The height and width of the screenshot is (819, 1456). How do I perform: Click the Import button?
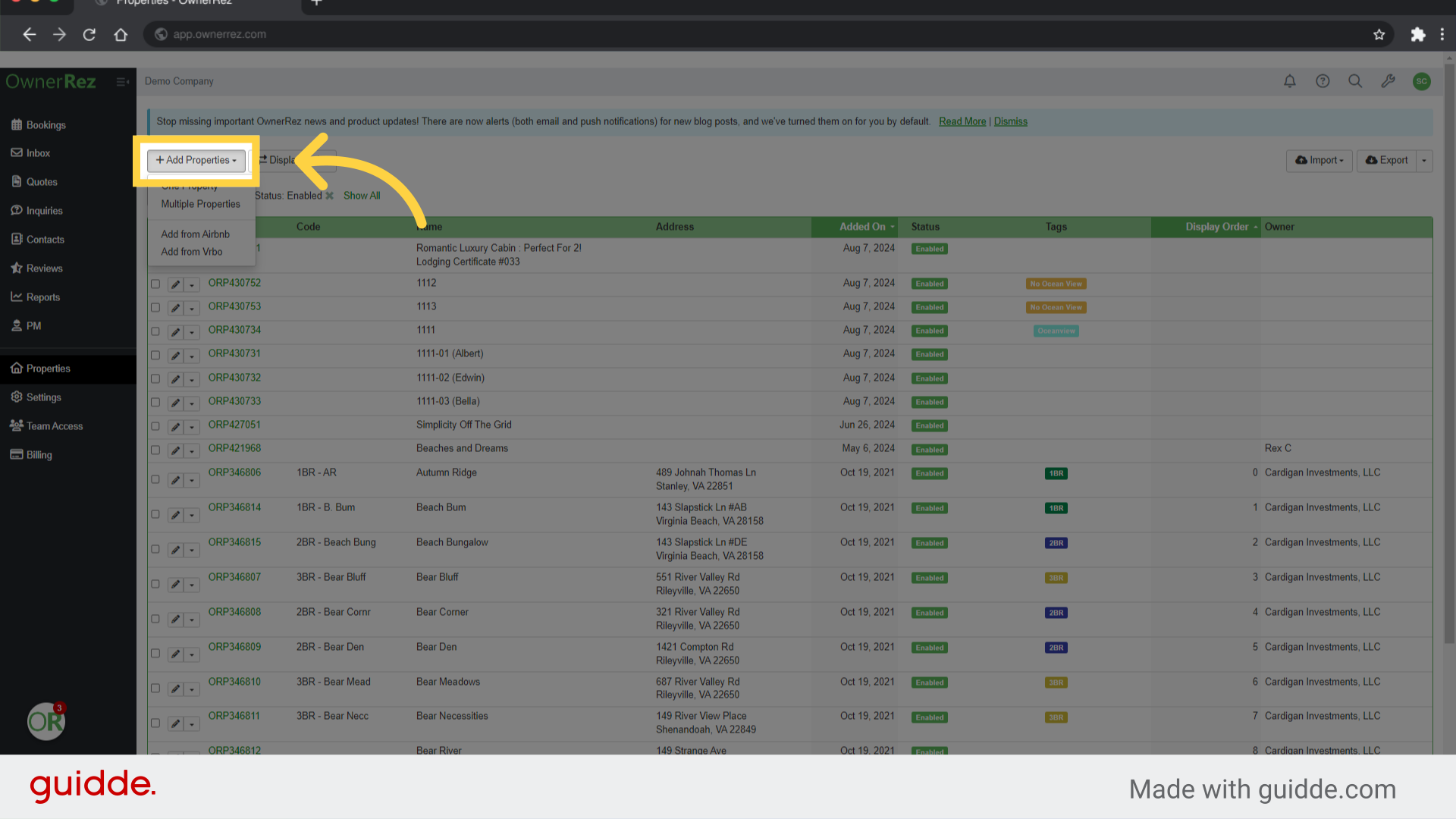[x=1319, y=160]
